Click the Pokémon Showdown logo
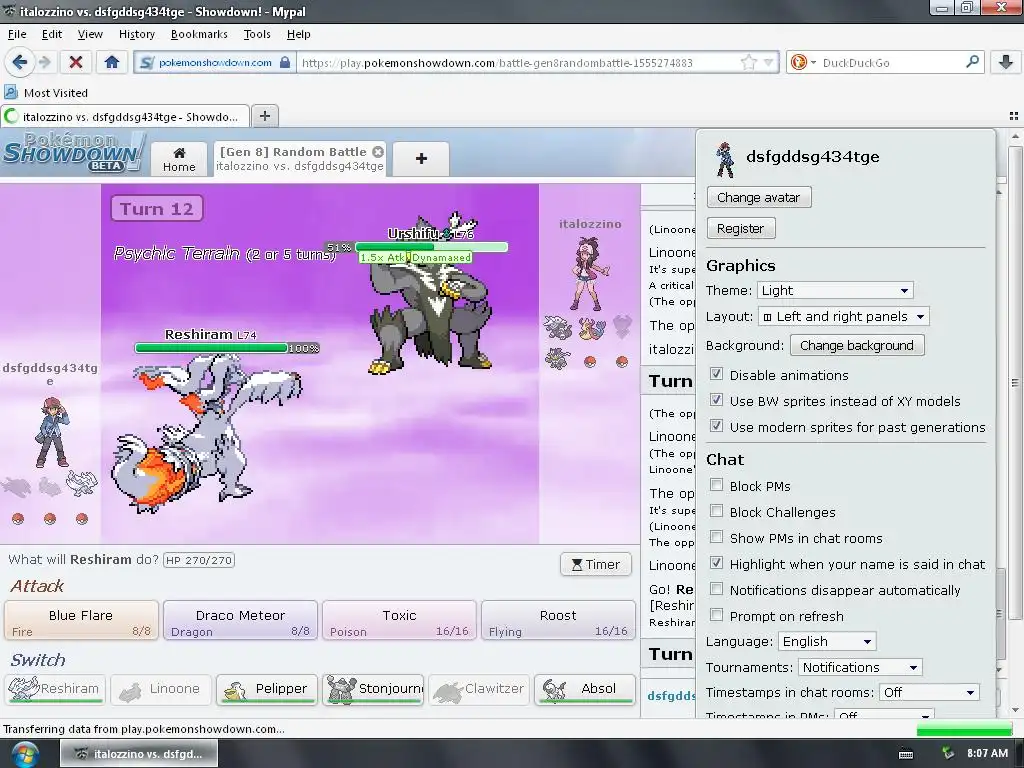The height and width of the screenshot is (768, 1024). pos(73,153)
